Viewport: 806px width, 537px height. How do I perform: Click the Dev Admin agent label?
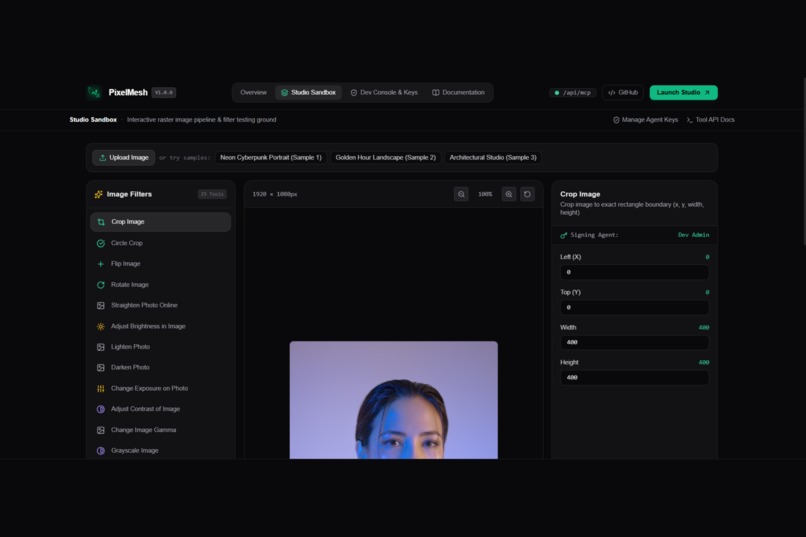click(x=693, y=235)
